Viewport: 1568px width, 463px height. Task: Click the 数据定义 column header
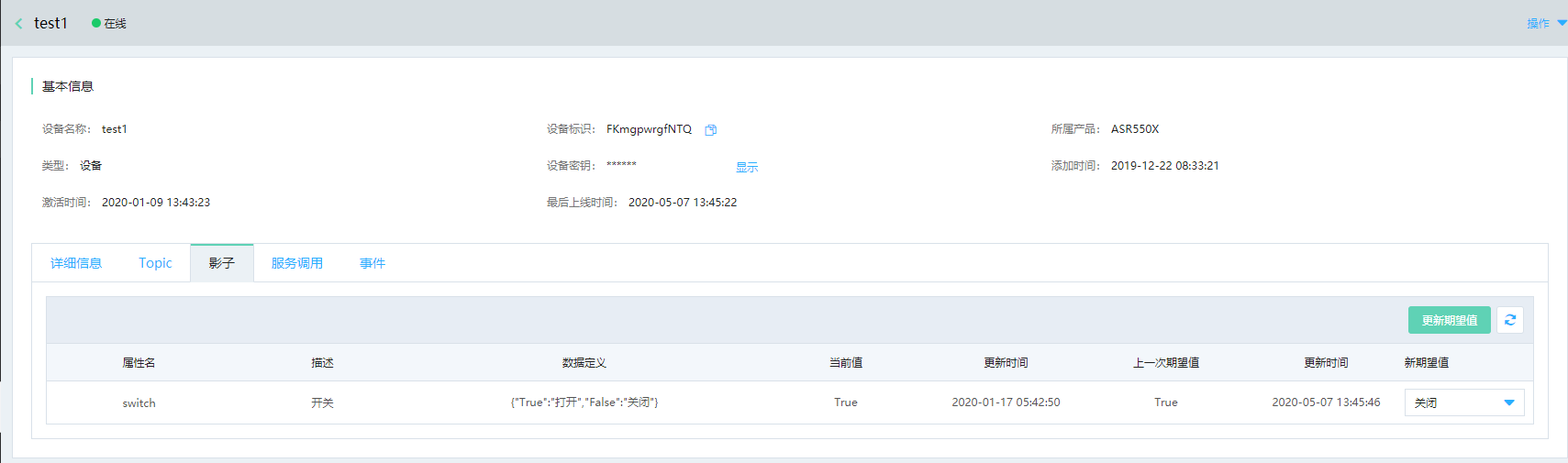tap(584, 363)
